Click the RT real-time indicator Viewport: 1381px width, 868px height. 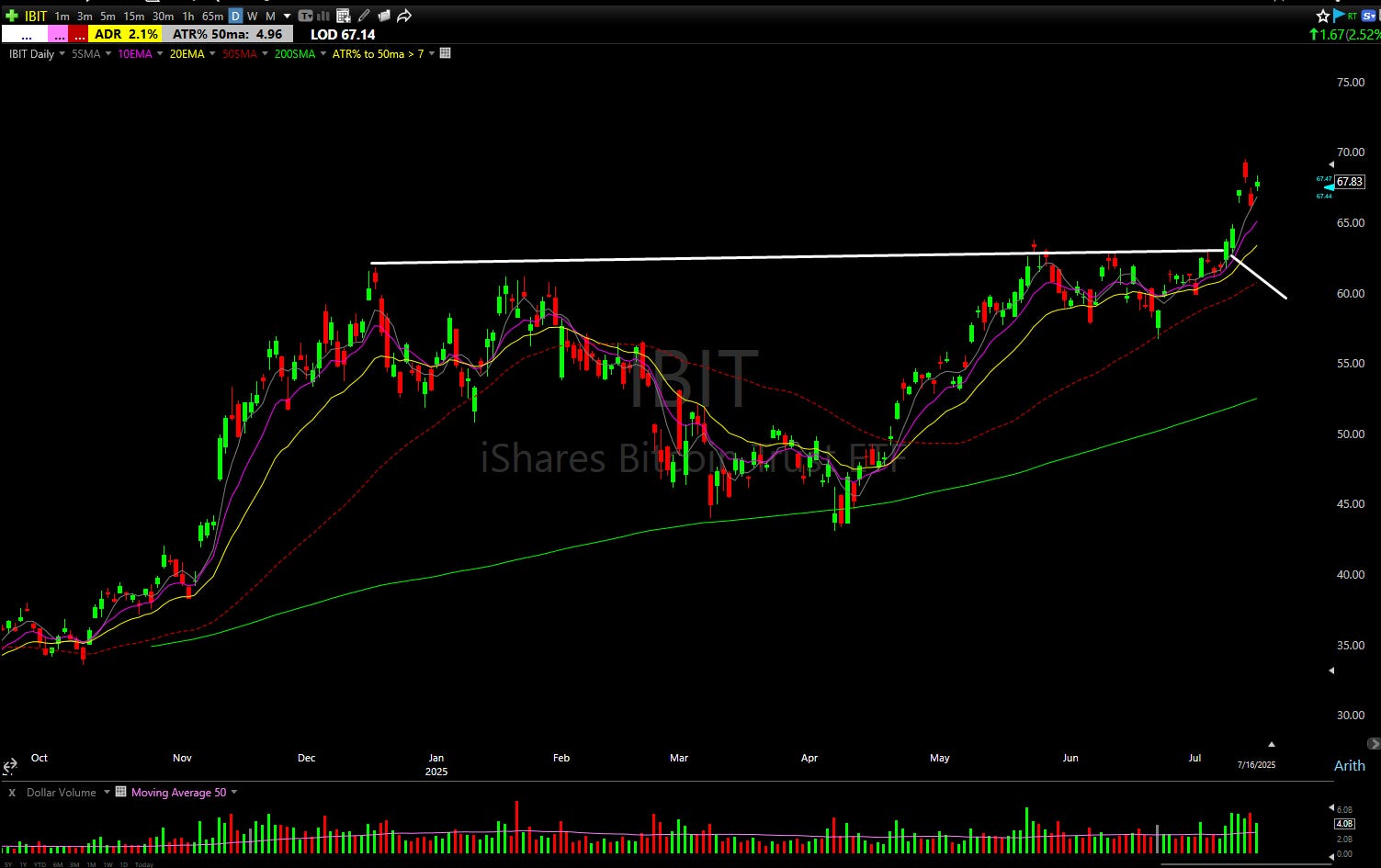pyautogui.click(x=1353, y=16)
